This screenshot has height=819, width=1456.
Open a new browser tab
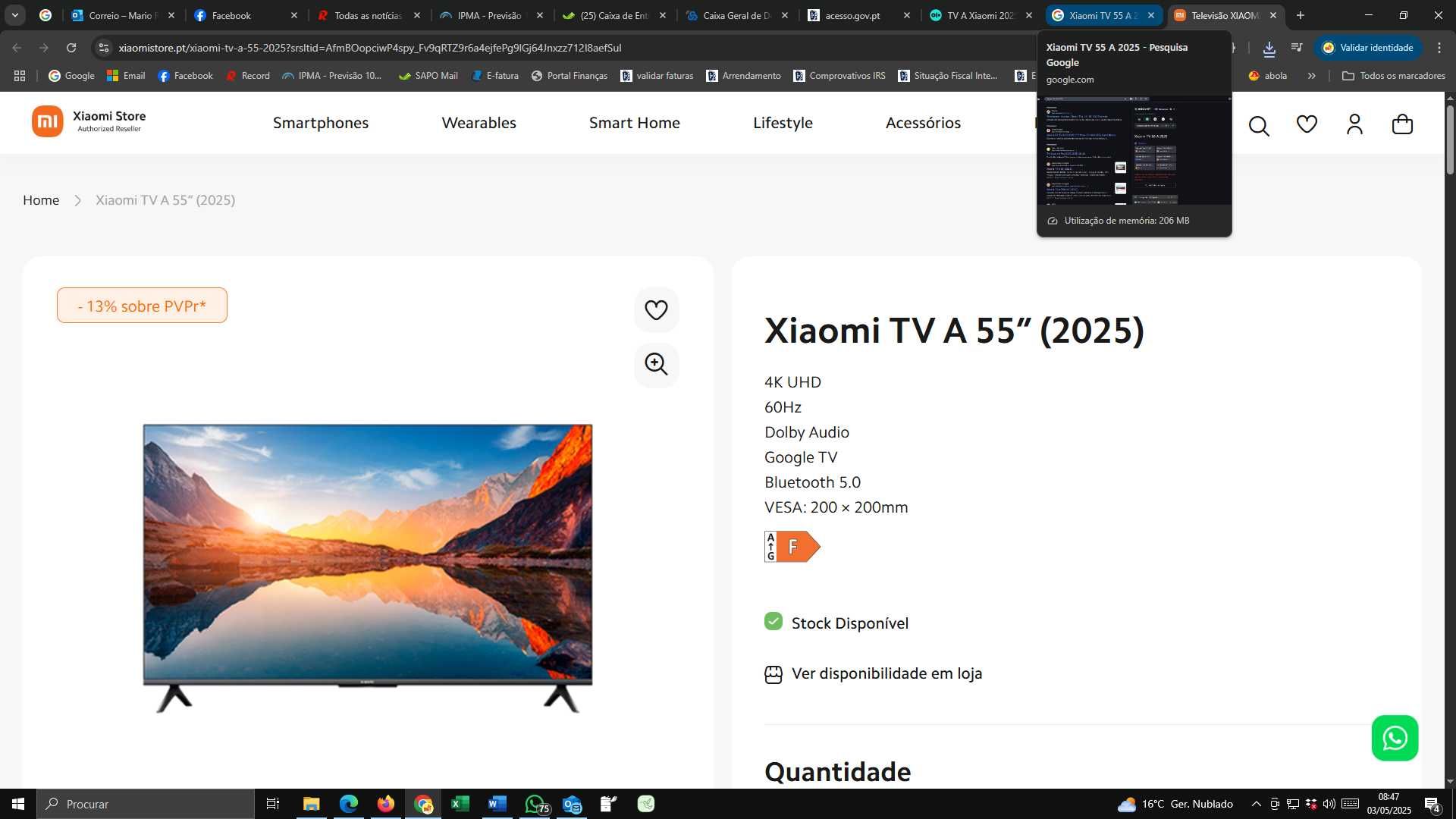pos(1300,15)
